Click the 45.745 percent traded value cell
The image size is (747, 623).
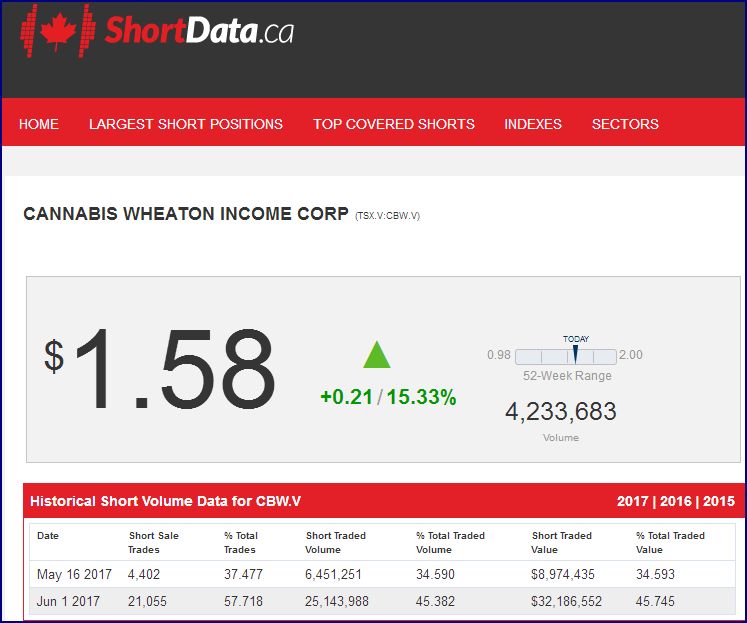656,602
